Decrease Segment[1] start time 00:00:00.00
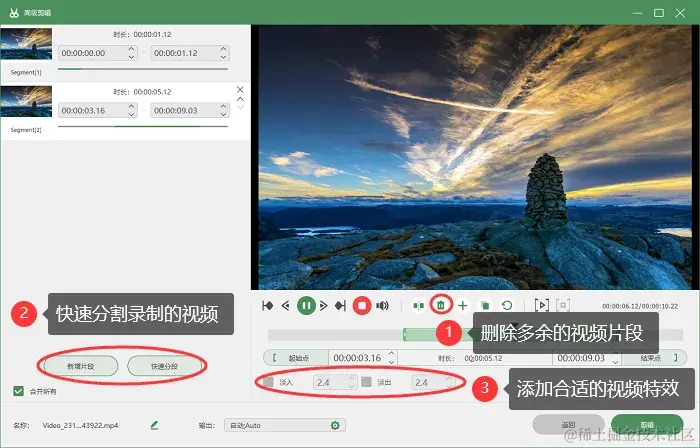 [131, 57]
